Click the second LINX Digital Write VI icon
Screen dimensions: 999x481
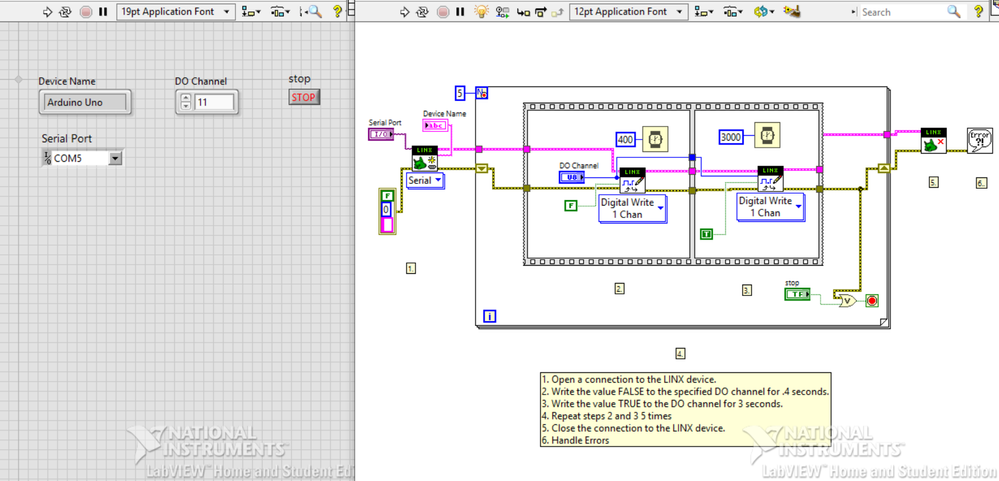(x=770, y=178)
